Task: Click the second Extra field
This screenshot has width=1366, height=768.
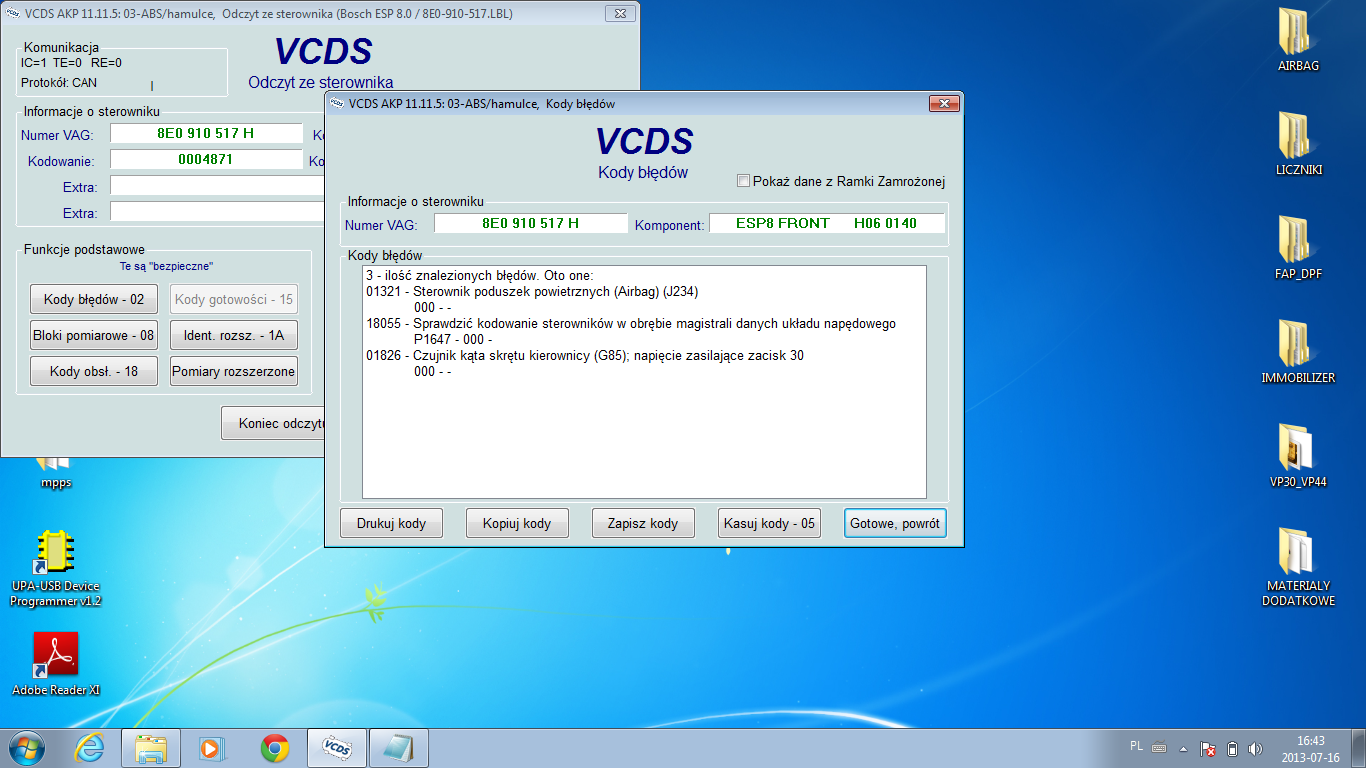Action: click(218, 212)
